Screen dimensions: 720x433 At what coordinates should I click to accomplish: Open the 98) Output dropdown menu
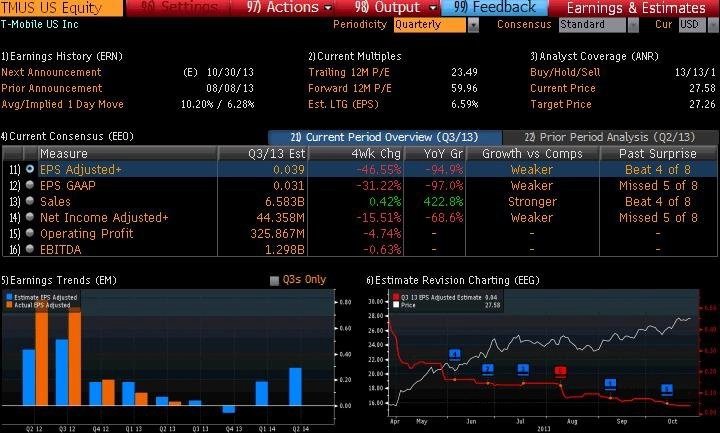pyautogui.click(x=395, y=7)
